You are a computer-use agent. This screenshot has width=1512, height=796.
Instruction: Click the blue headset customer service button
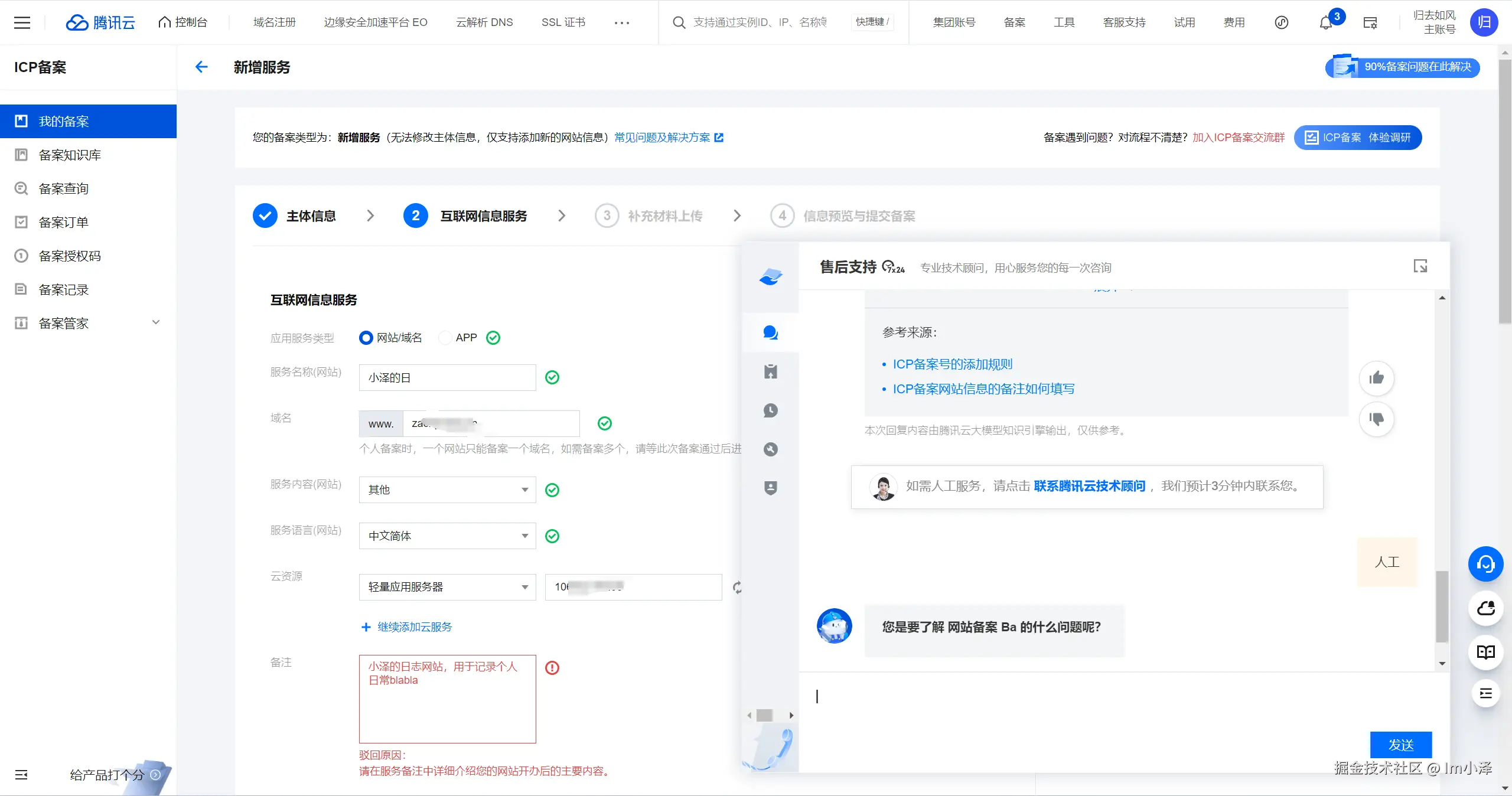1485,564
